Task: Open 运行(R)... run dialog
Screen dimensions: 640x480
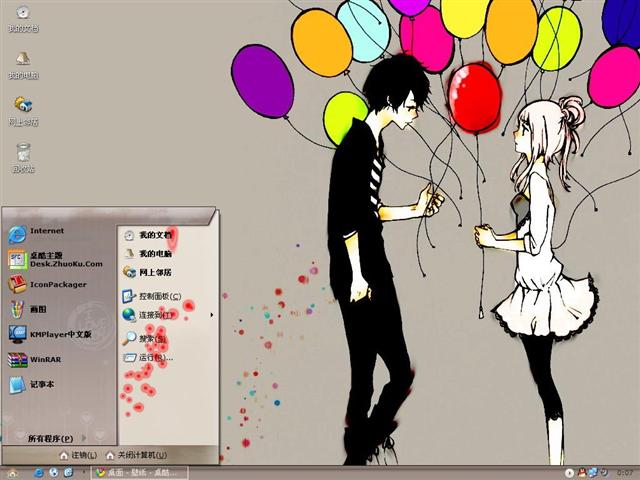Action: click(148, 358)
